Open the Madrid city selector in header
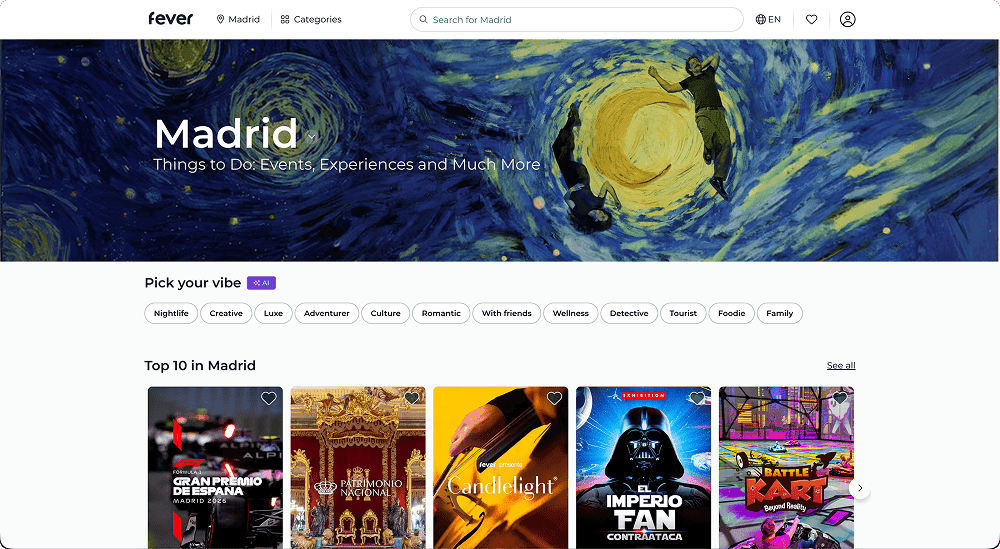Screen dimensions: 1000x549 (x=238, y=20)
